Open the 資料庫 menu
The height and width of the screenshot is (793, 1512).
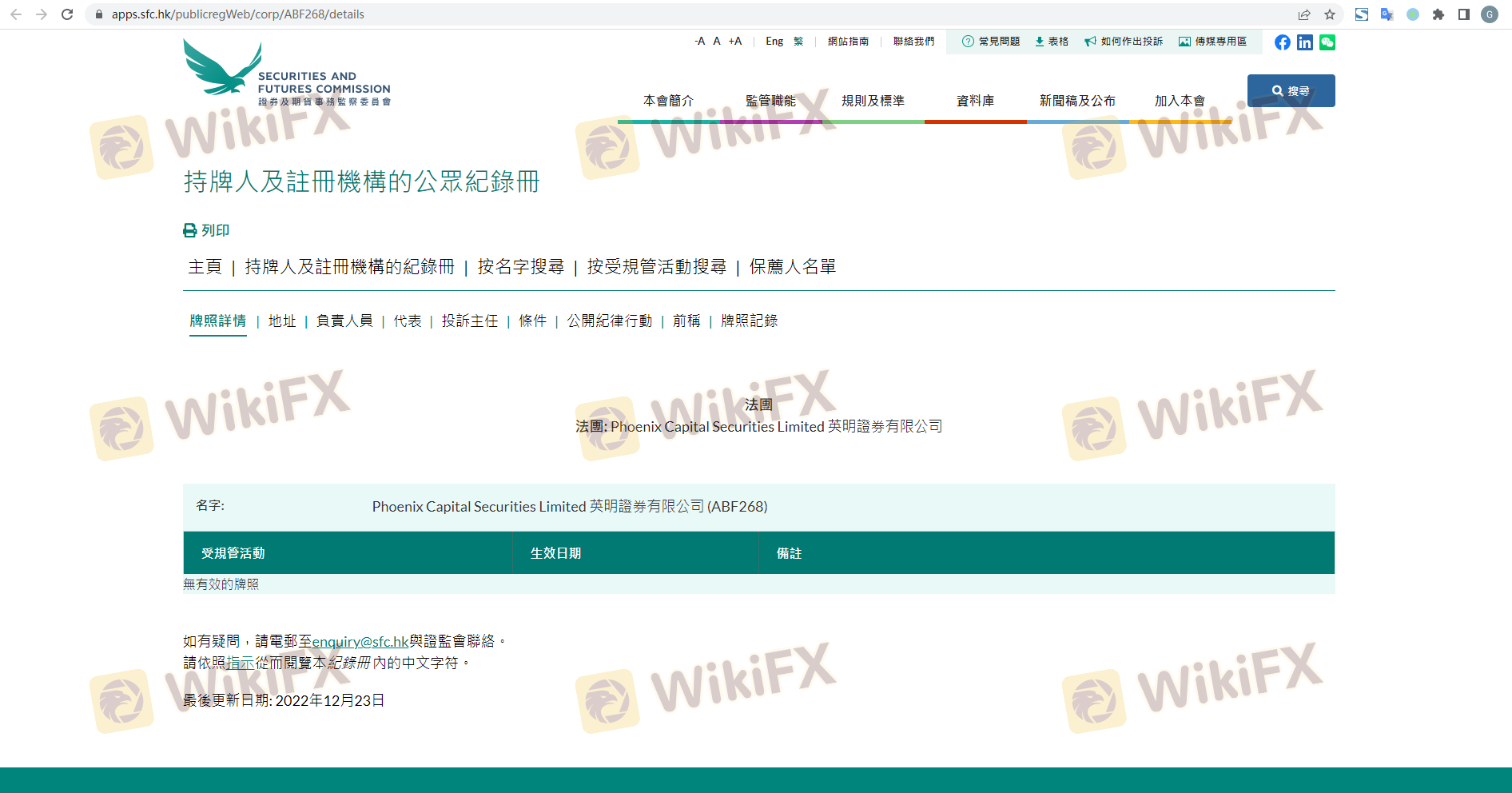point(975,101)
